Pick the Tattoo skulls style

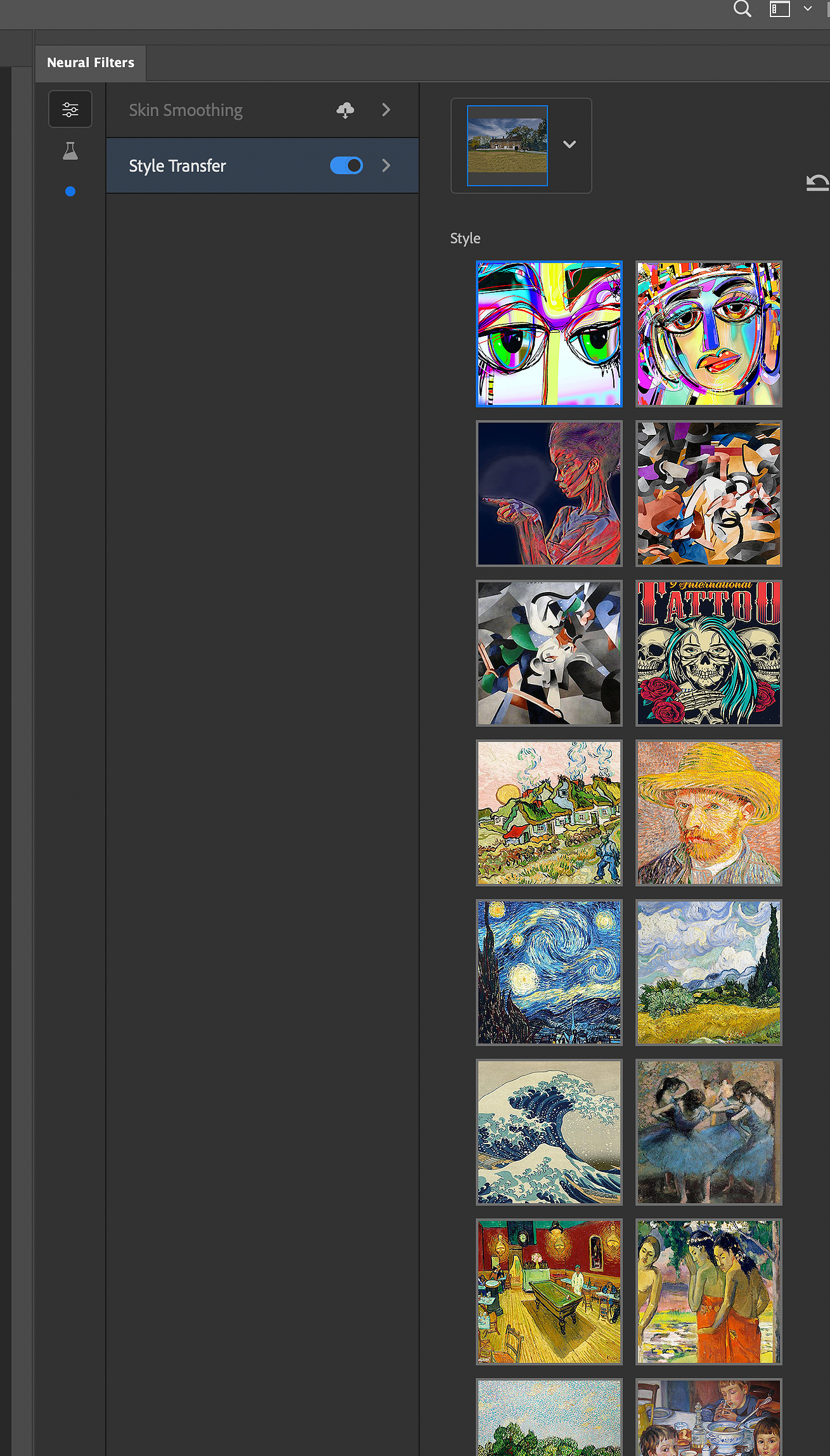[709, 653]
